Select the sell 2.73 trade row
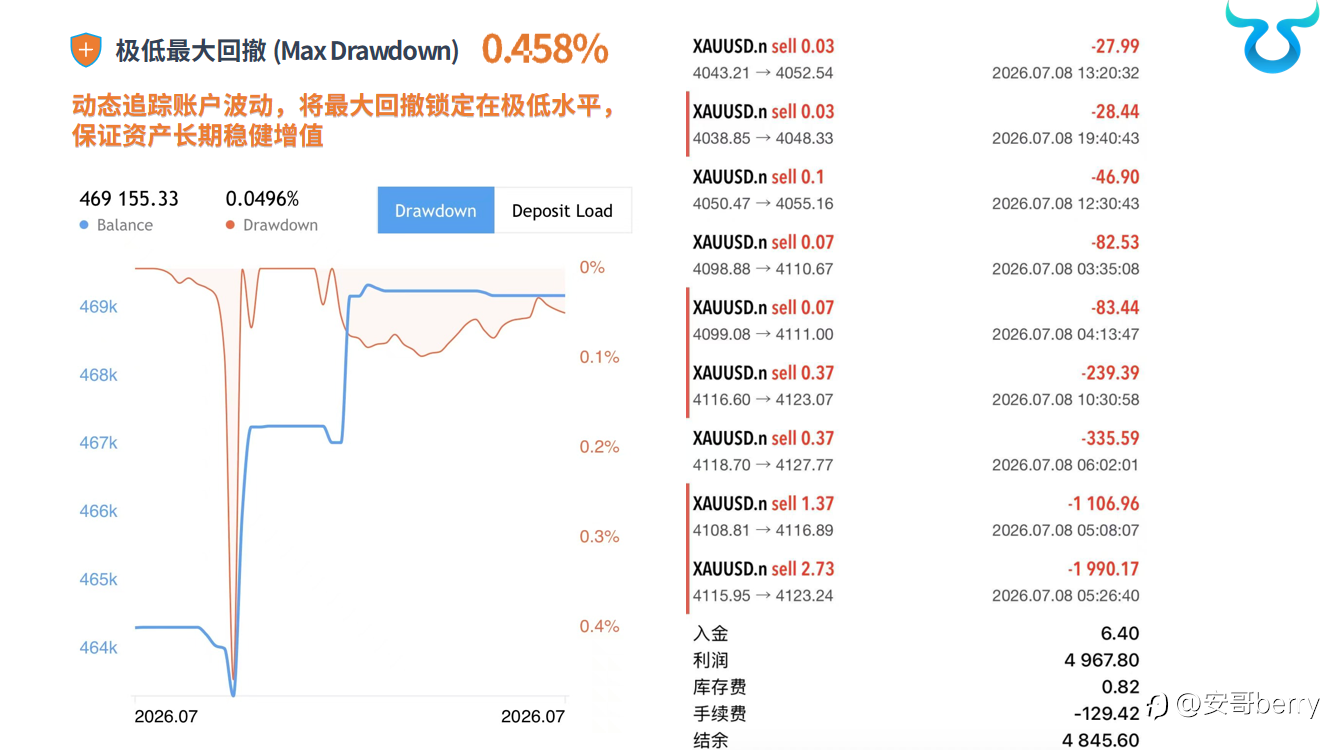Image resolution: width=1335 pixels, height=750 pixels. (x=915, y=581)
